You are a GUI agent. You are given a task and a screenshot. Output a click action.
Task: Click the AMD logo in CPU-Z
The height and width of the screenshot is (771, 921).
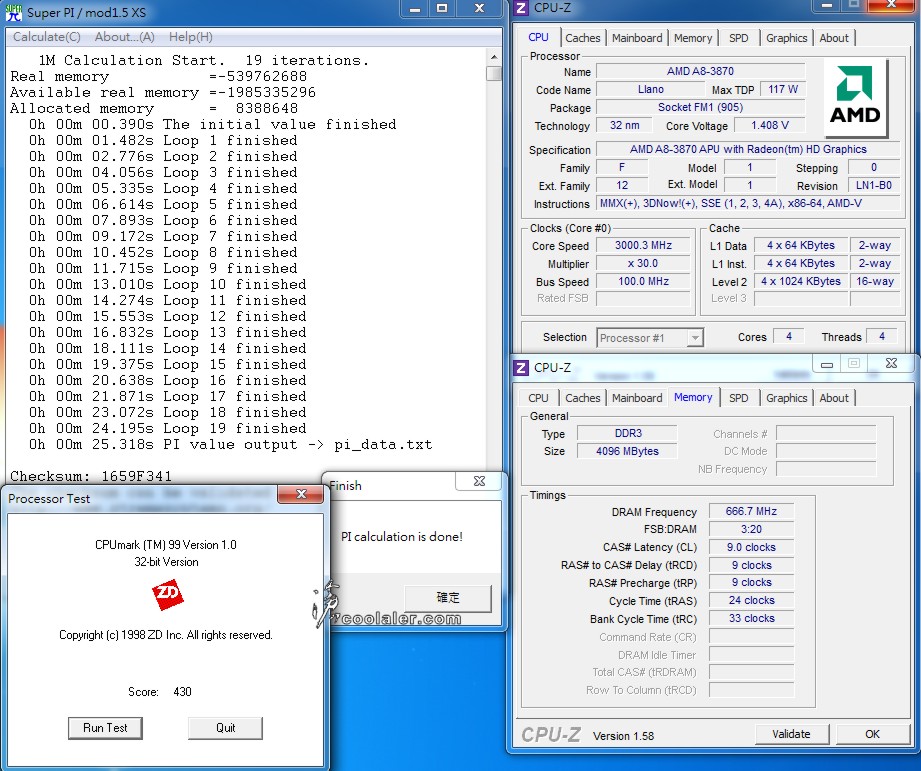click(855, 96)
